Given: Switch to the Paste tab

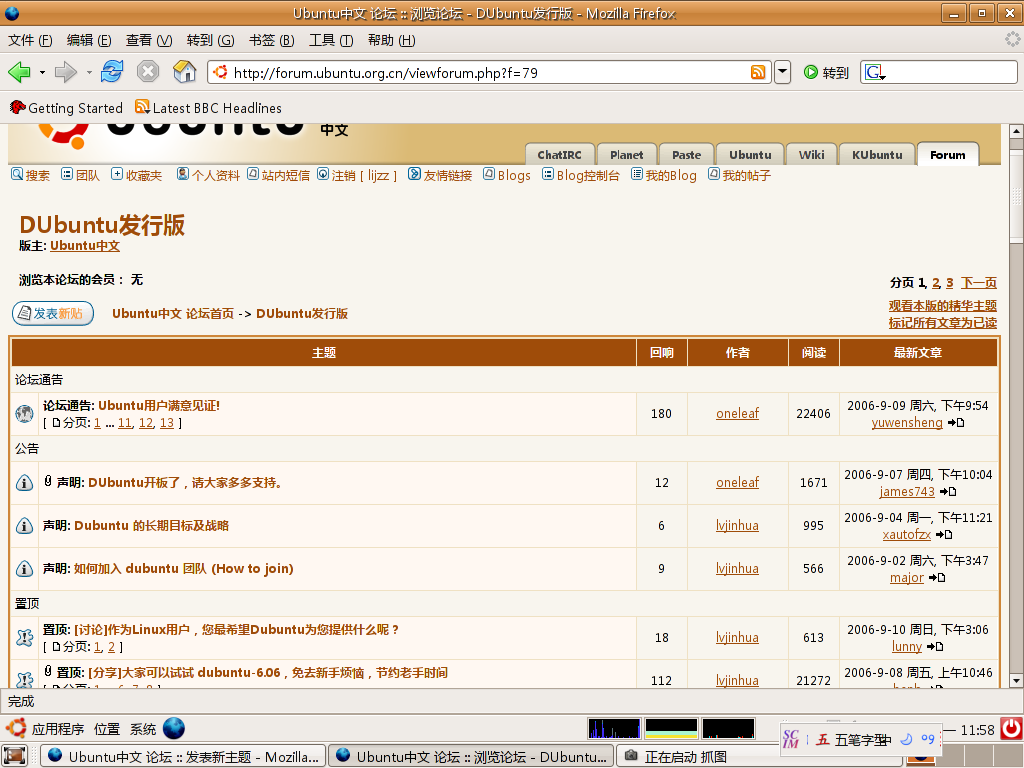Looking at the screenshot, I should coord(686,155).
